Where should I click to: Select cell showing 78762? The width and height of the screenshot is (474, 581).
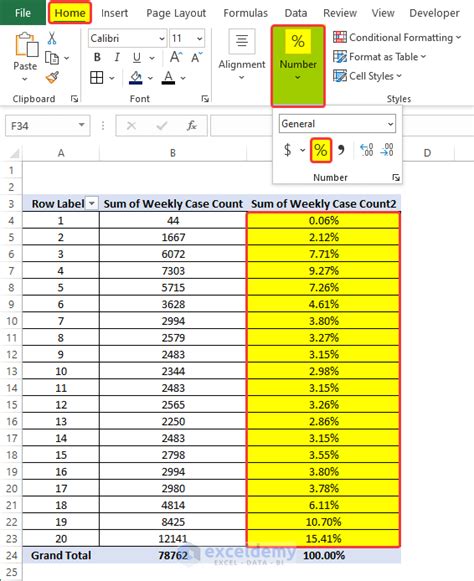click(173, 555)
